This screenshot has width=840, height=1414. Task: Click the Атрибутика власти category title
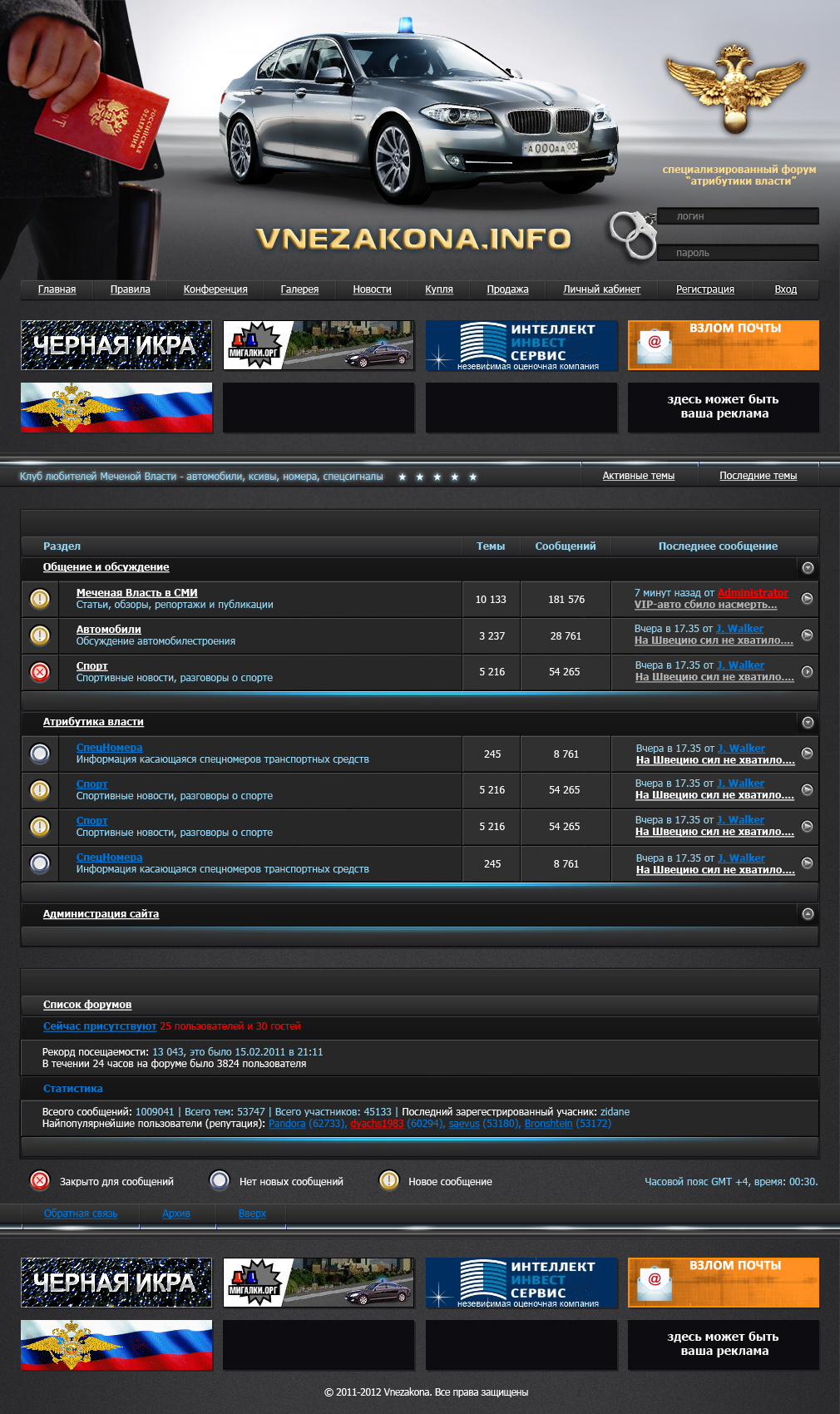click(x=93, y=722)
